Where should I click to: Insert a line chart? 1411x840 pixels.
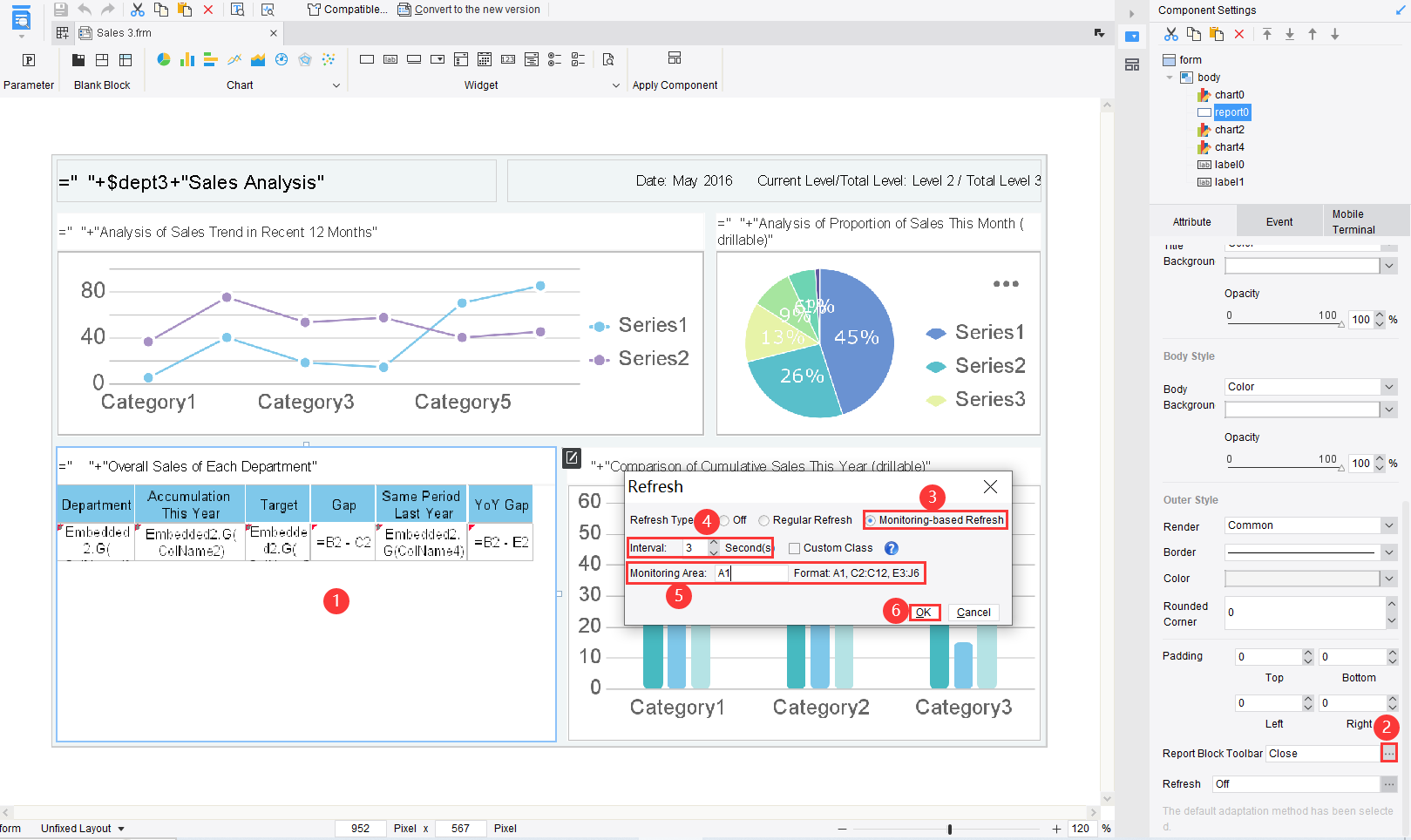[234, 59]
